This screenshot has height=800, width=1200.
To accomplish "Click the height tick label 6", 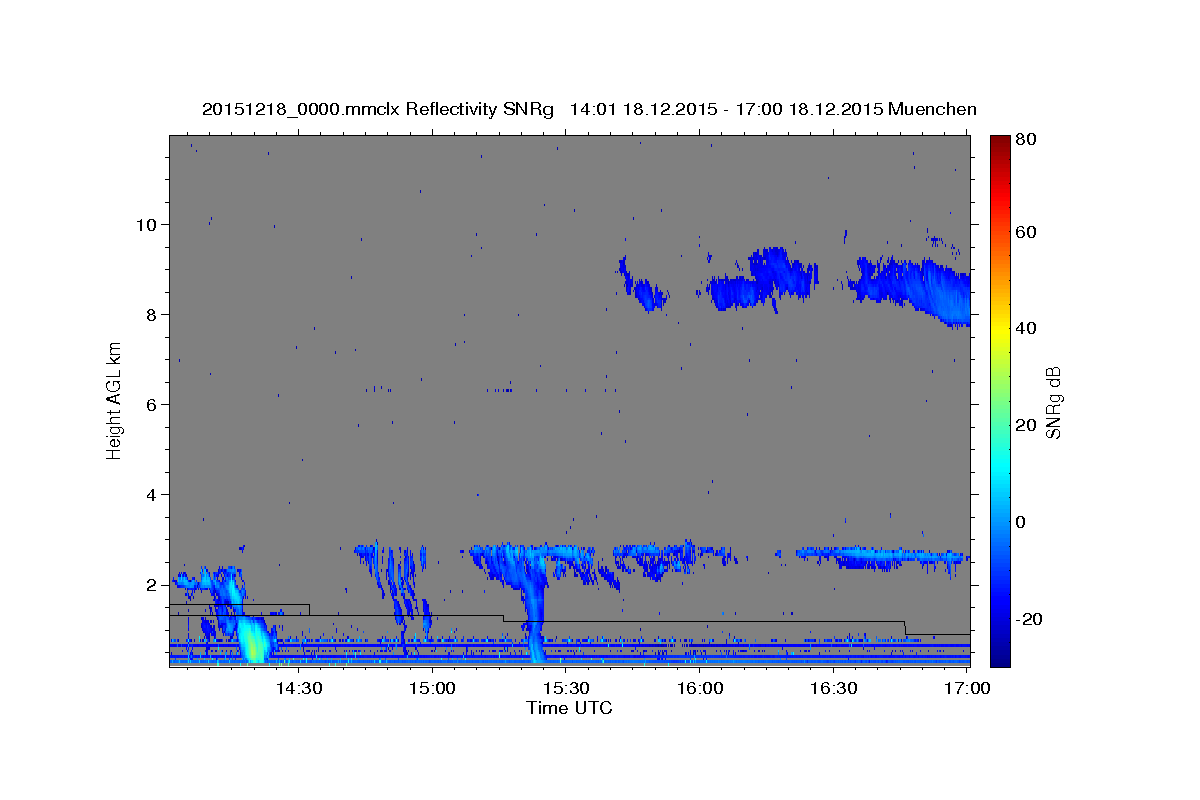I will click(x=149, y=404).
